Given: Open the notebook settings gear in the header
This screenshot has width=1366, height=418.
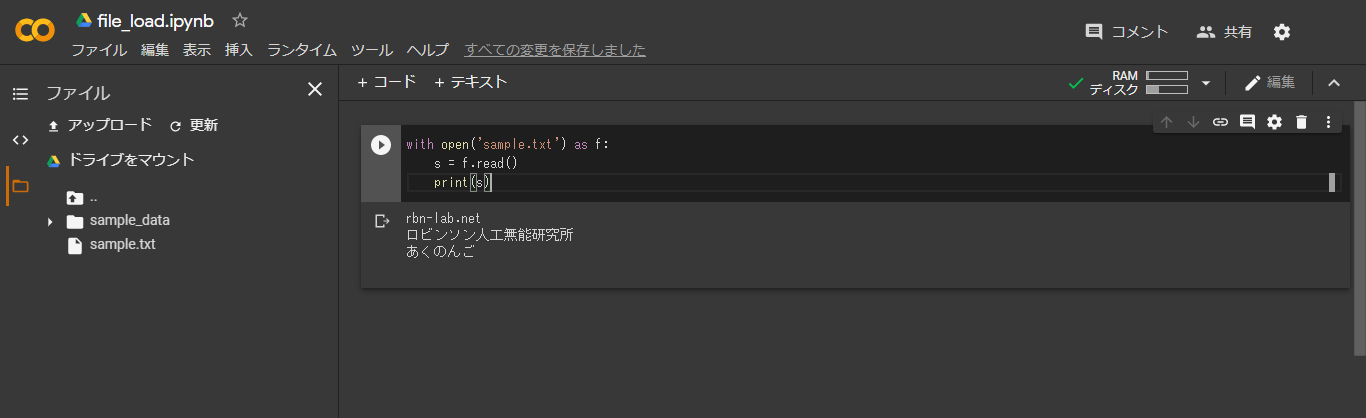Looking at the screenshot, I should tap(1282, 32).
